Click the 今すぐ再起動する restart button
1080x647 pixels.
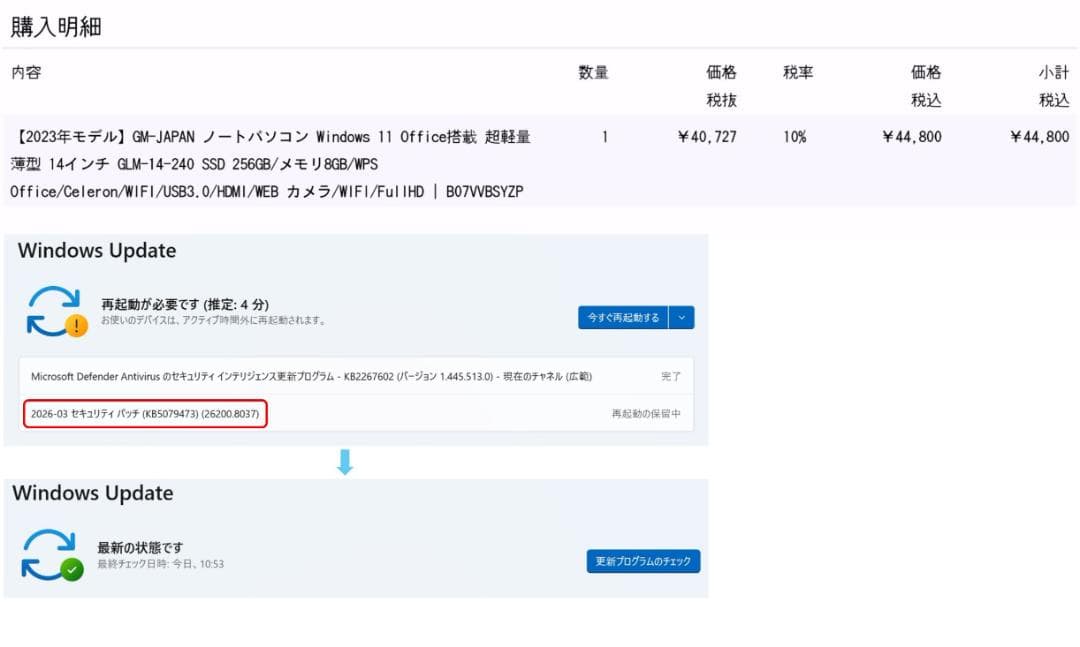(x=624, y=316)
